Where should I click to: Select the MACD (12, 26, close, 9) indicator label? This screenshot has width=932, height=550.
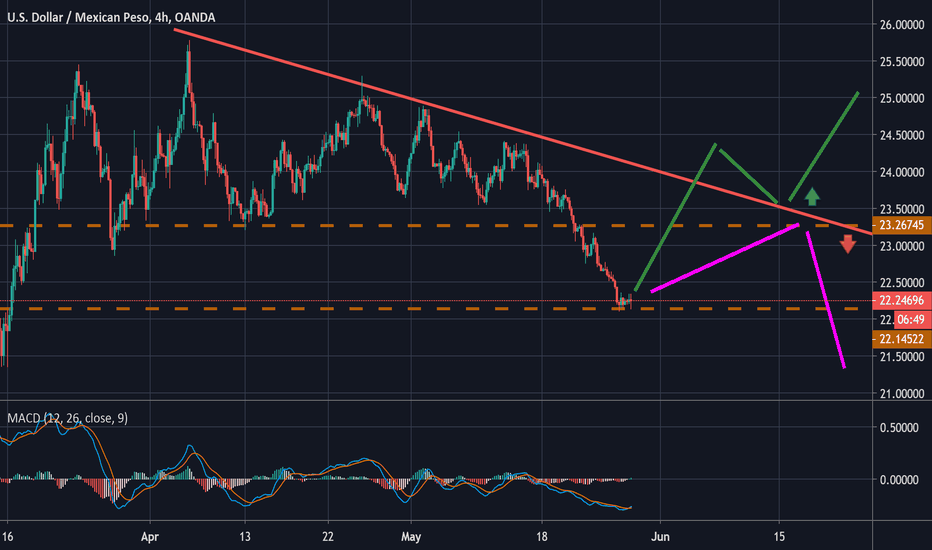(x=67, y=418)
